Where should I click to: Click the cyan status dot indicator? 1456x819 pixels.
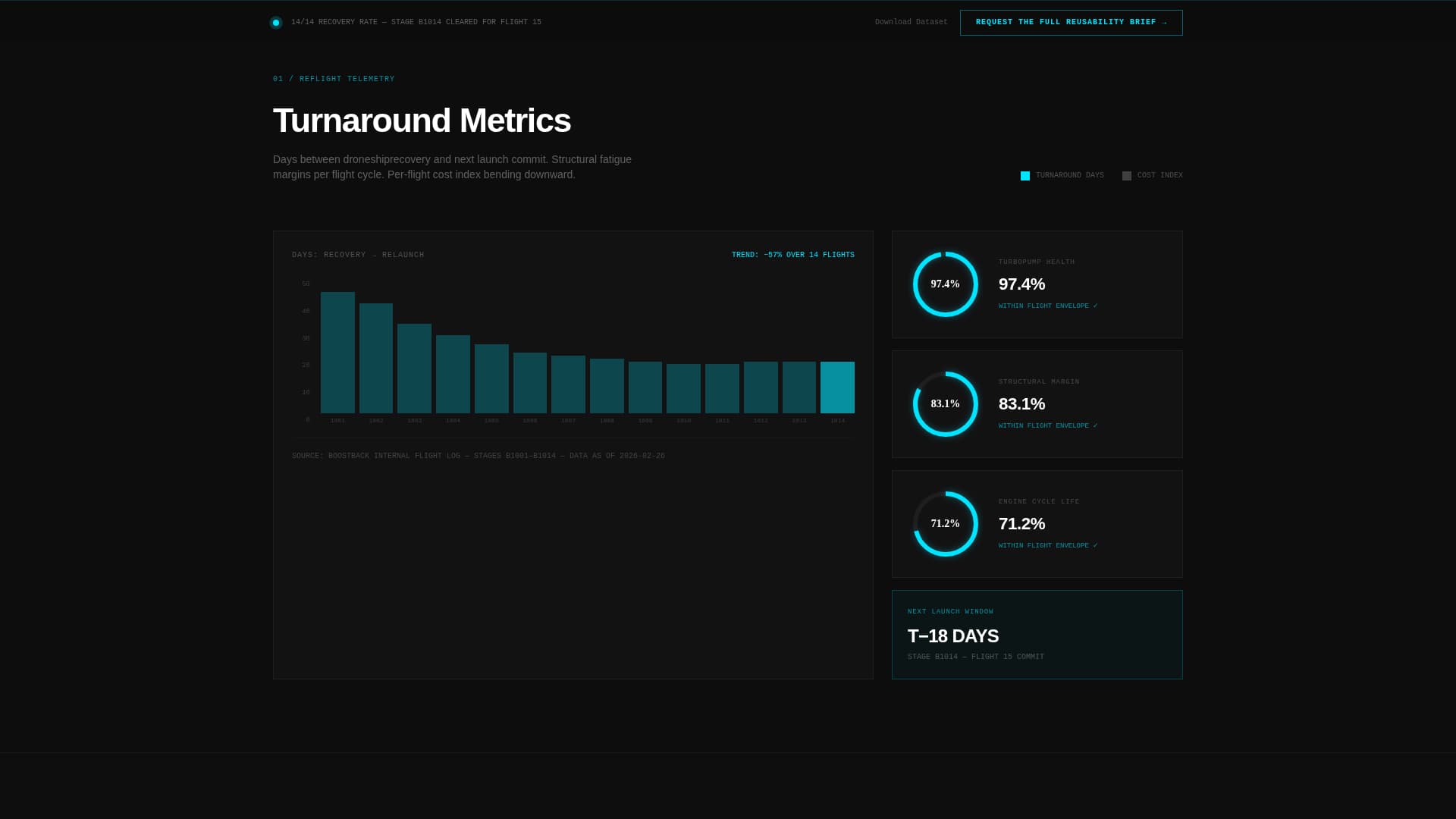(x=276, y=23)
